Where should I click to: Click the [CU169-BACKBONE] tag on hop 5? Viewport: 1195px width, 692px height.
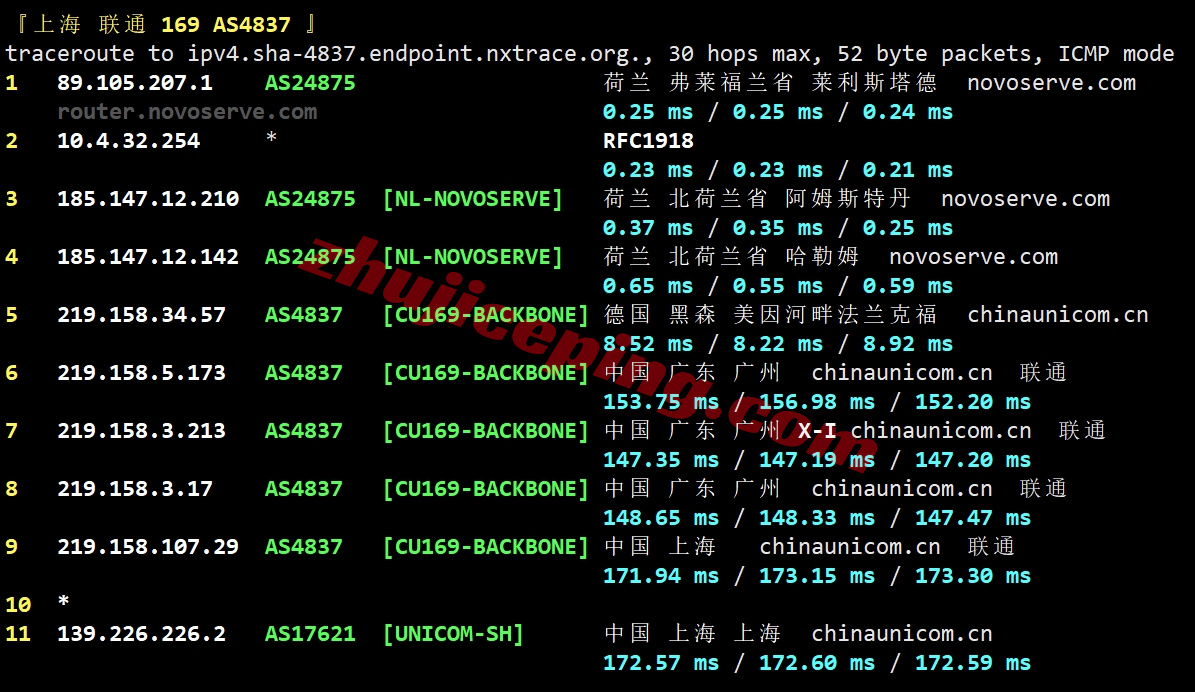485,315
